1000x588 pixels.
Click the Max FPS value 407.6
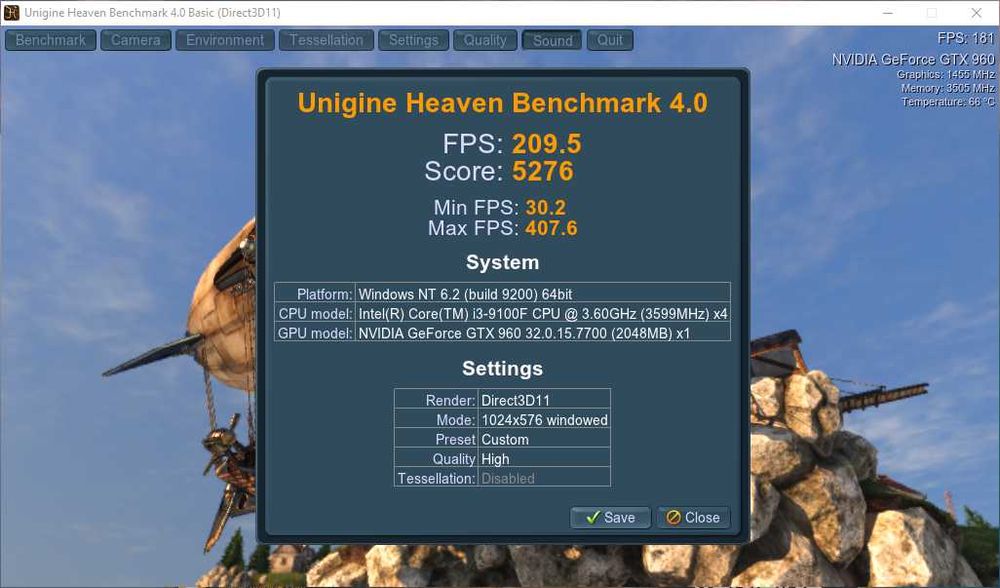click(x=552, y=228)
